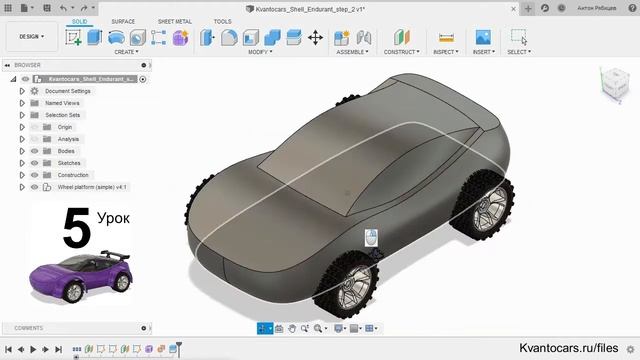This screenshot has width=640, height=360.
Task: Toggle Construction folder visibility eye
Action: click(x=35, y=175)
